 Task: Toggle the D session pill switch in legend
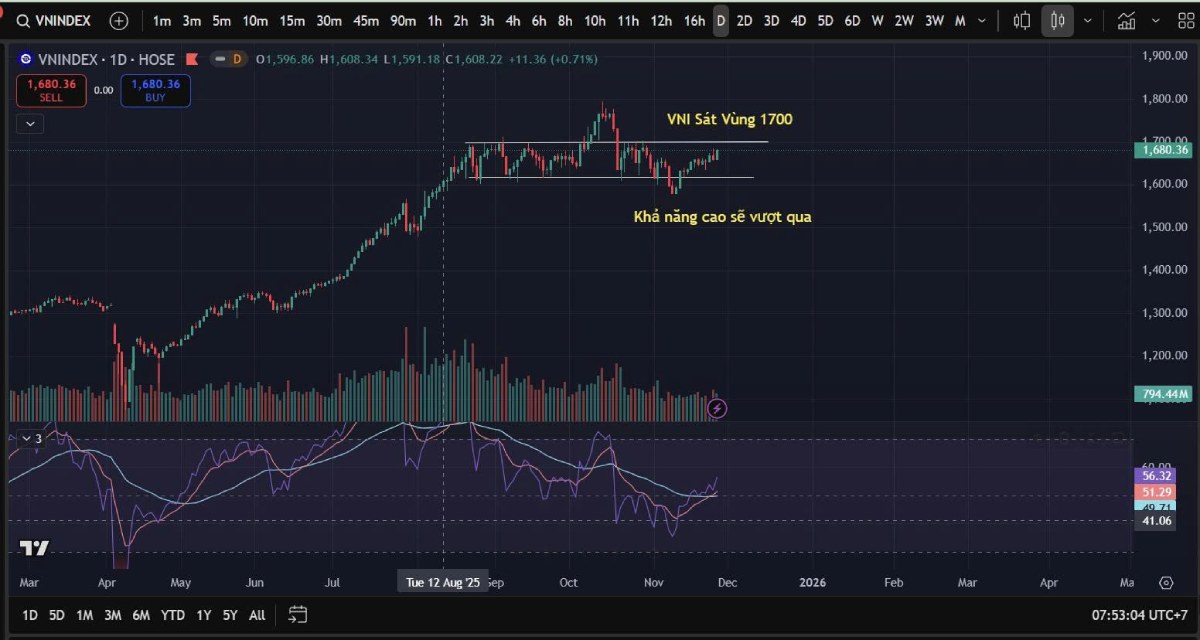click(230, 59)
